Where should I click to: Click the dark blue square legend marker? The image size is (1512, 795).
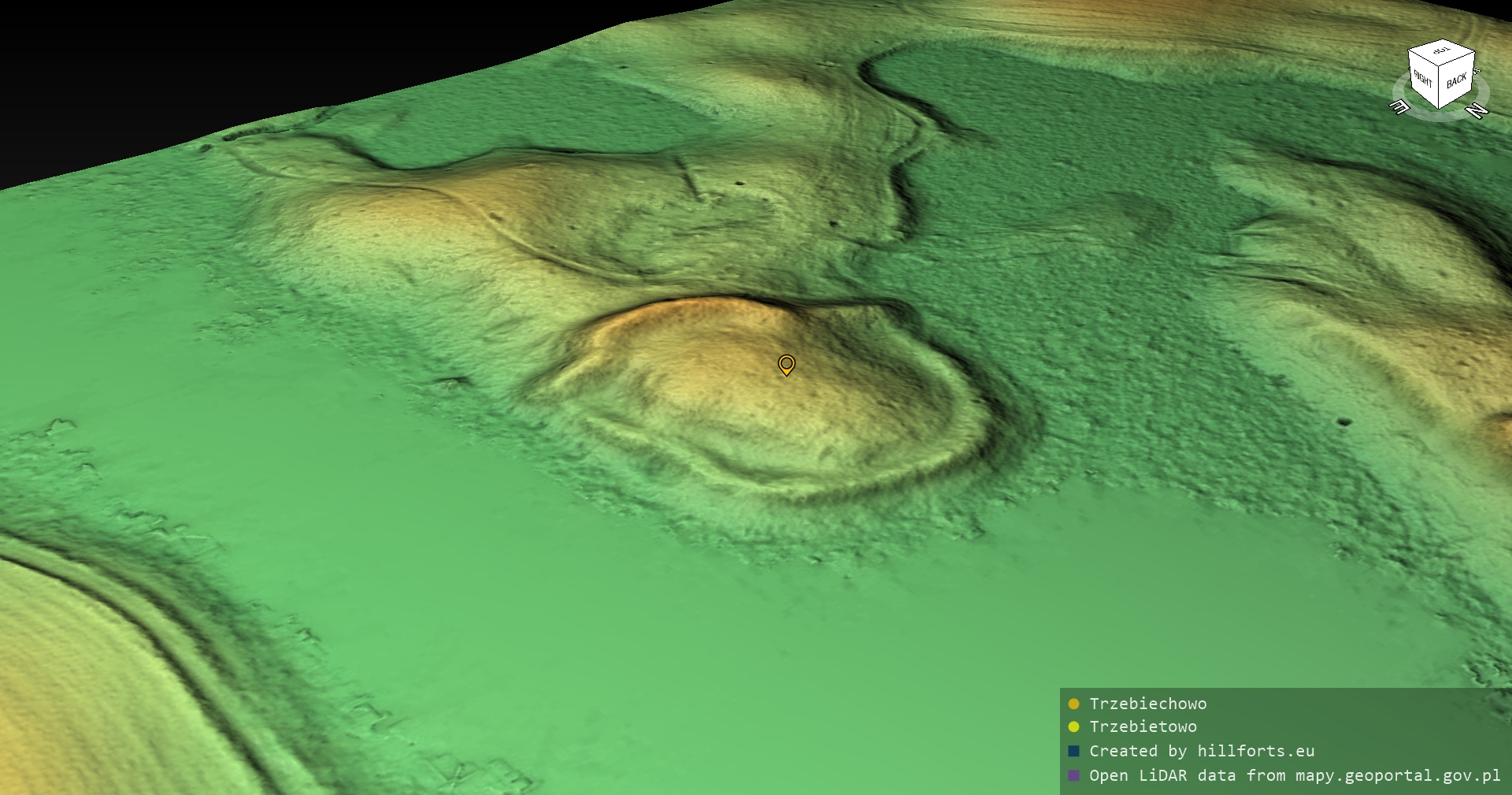click(x=1073, y=751)
